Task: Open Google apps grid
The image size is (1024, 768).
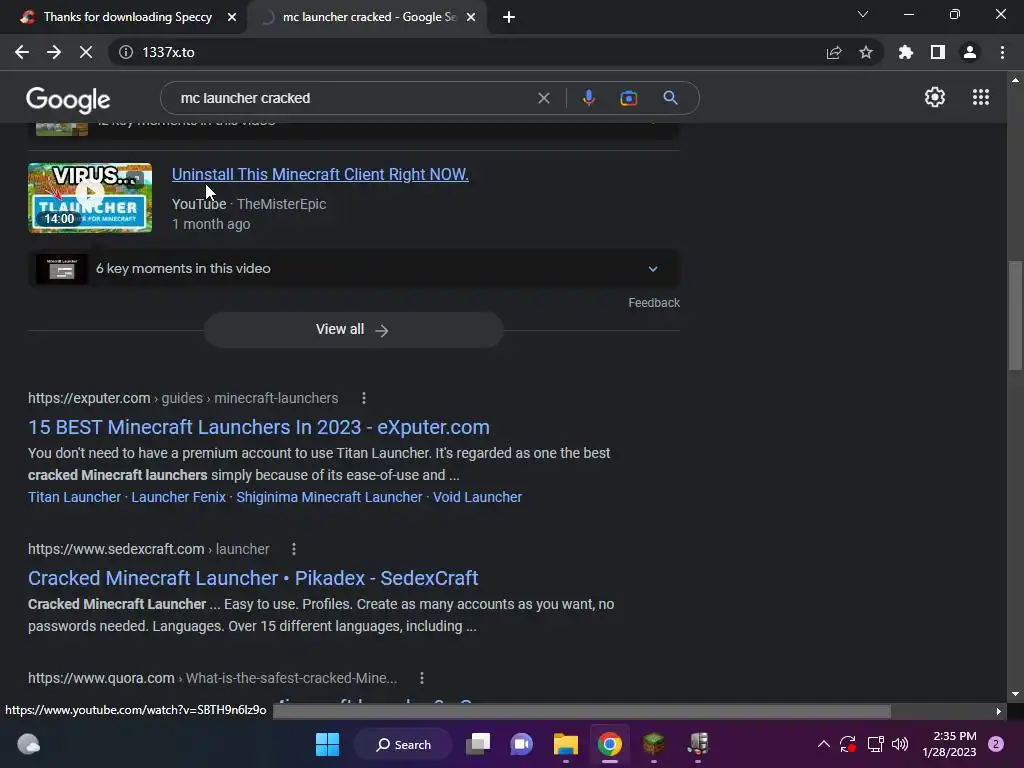Action: point(980,97)
